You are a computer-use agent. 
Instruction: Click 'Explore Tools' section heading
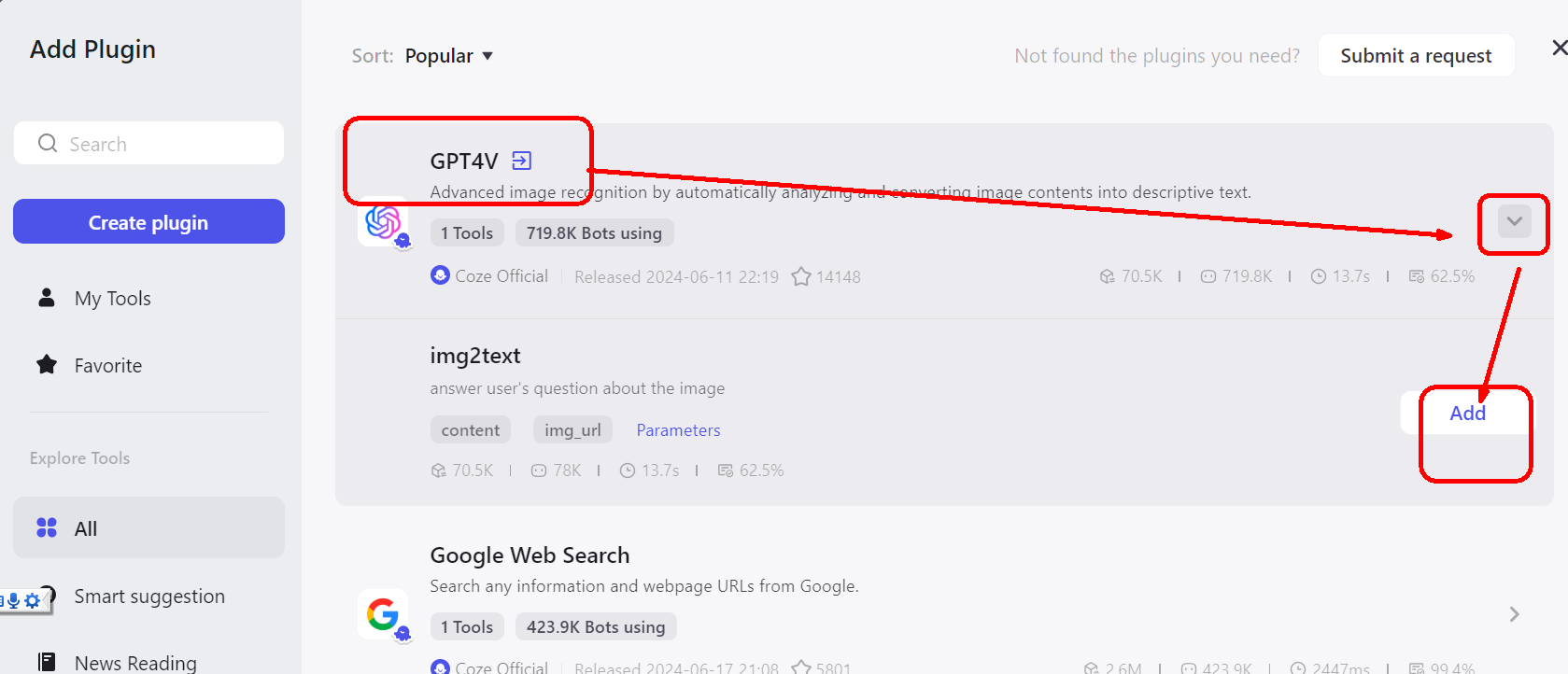(79, 458)
